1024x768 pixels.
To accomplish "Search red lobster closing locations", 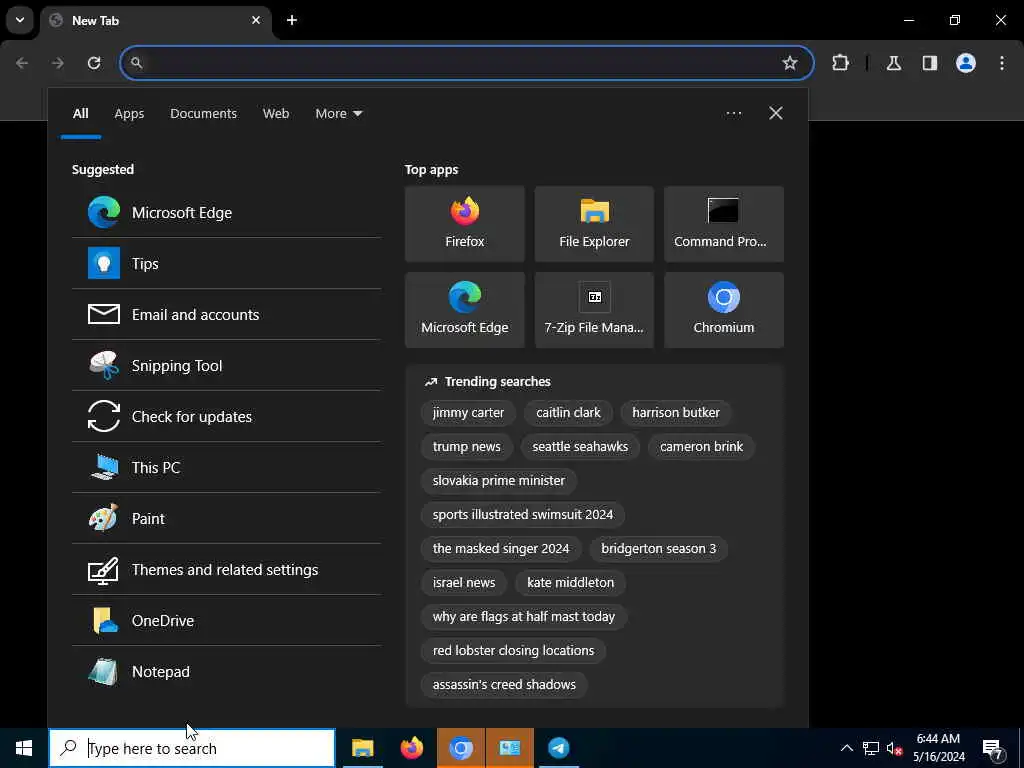I will [x=513, y=650].
